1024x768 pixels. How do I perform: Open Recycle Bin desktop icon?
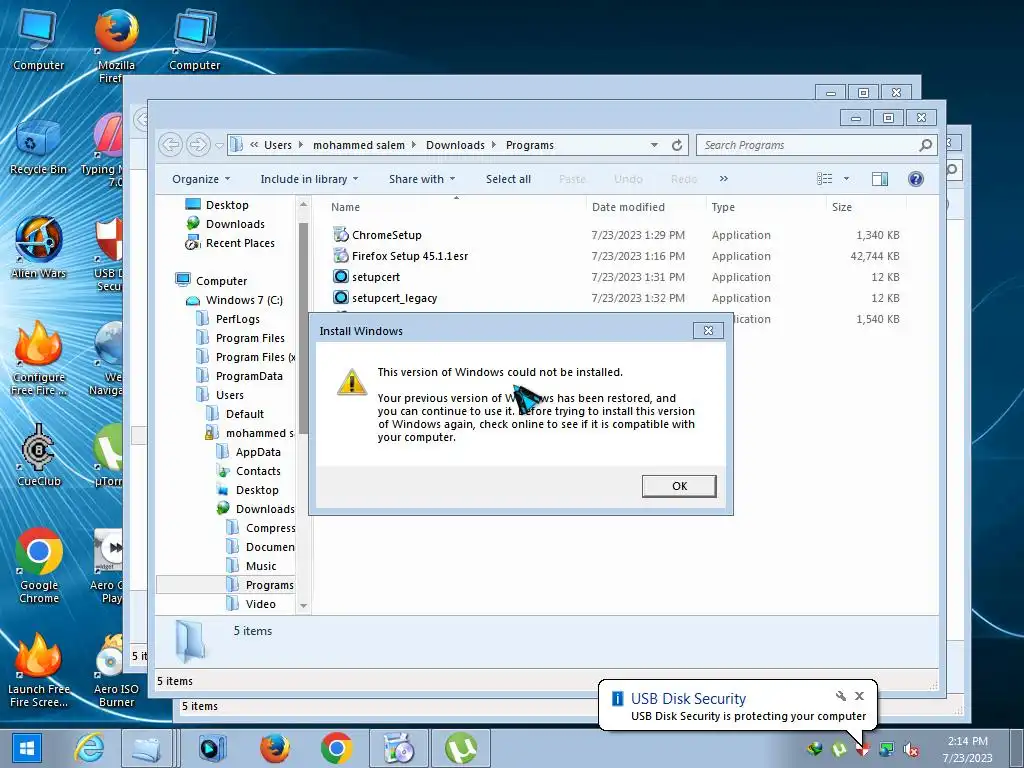tap(38, 148)
